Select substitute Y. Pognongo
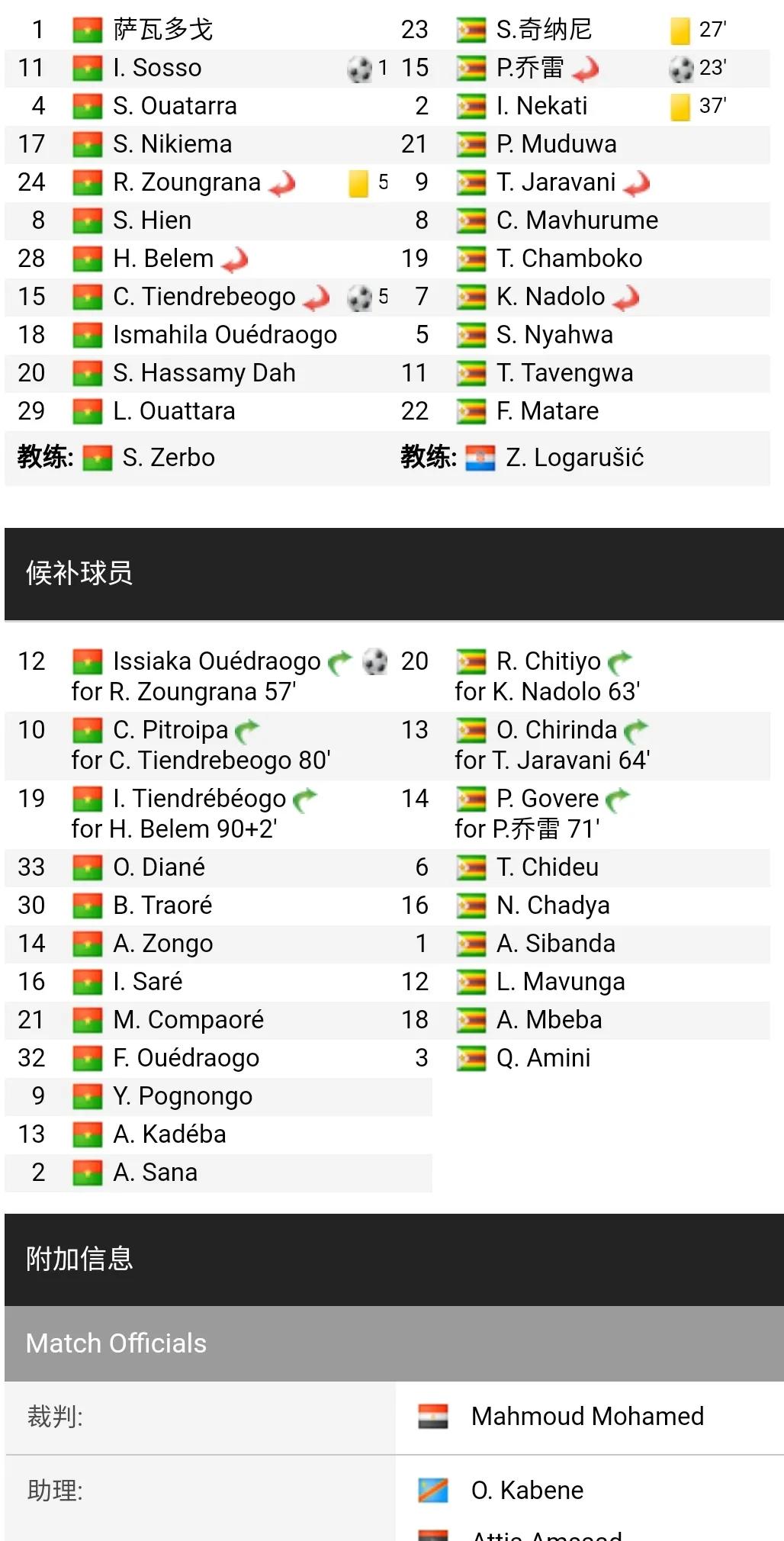784x1541 pixels. pyautogui.click(x=182, y=1096)
